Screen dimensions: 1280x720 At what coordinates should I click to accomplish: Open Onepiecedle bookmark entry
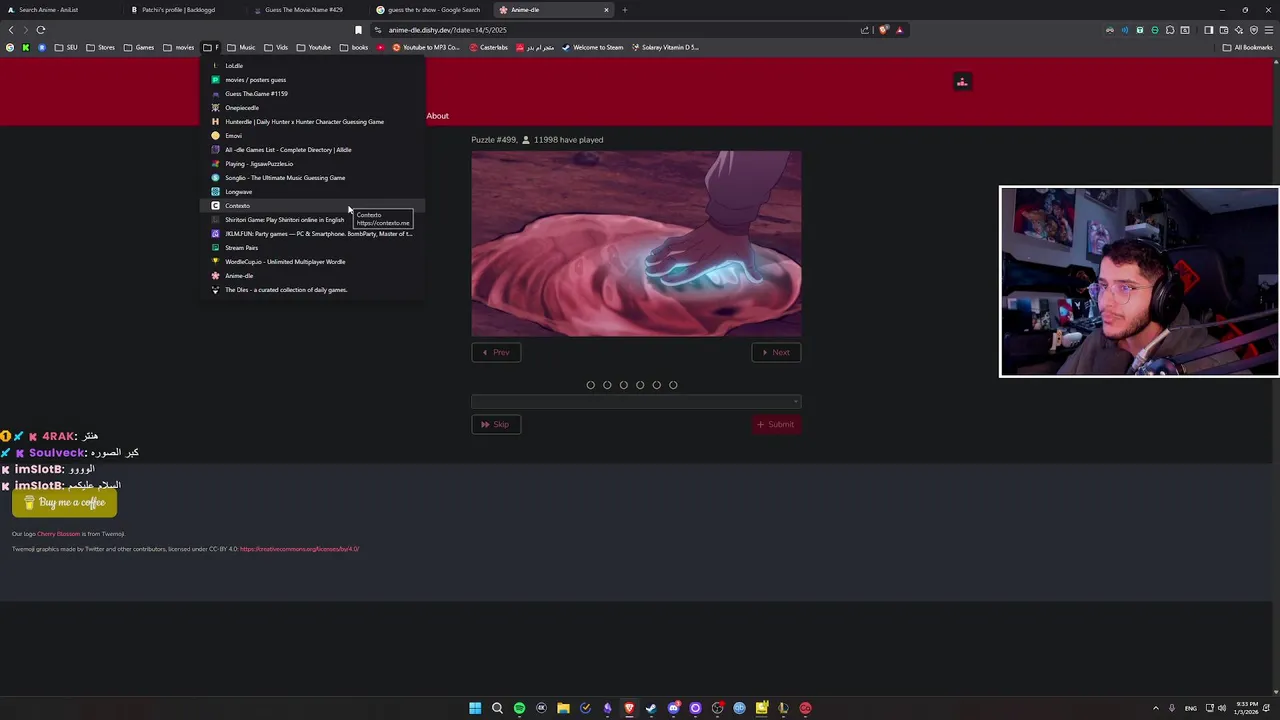[x=312, y=108]
